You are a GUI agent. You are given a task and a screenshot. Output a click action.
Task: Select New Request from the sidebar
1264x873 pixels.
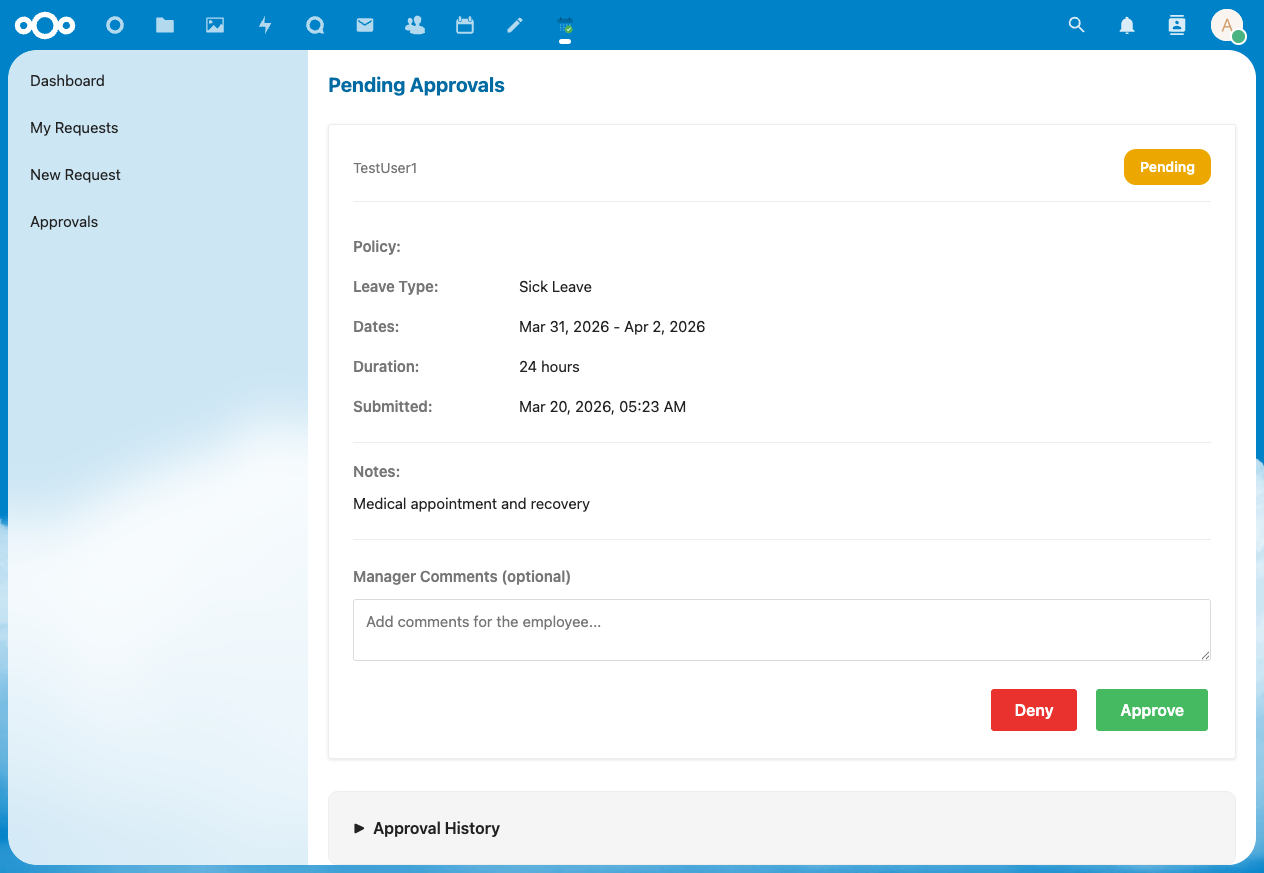75,174
